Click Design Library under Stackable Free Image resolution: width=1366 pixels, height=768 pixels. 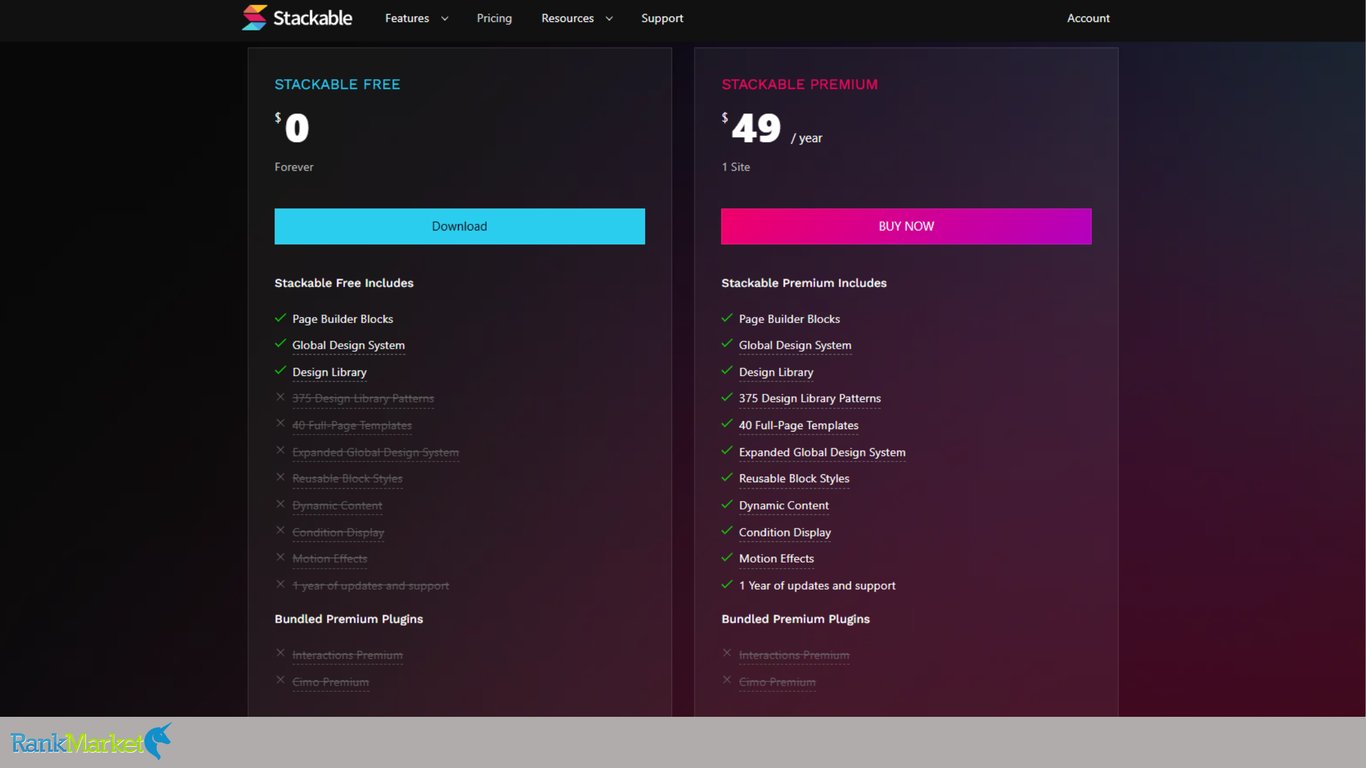[329, 372]
